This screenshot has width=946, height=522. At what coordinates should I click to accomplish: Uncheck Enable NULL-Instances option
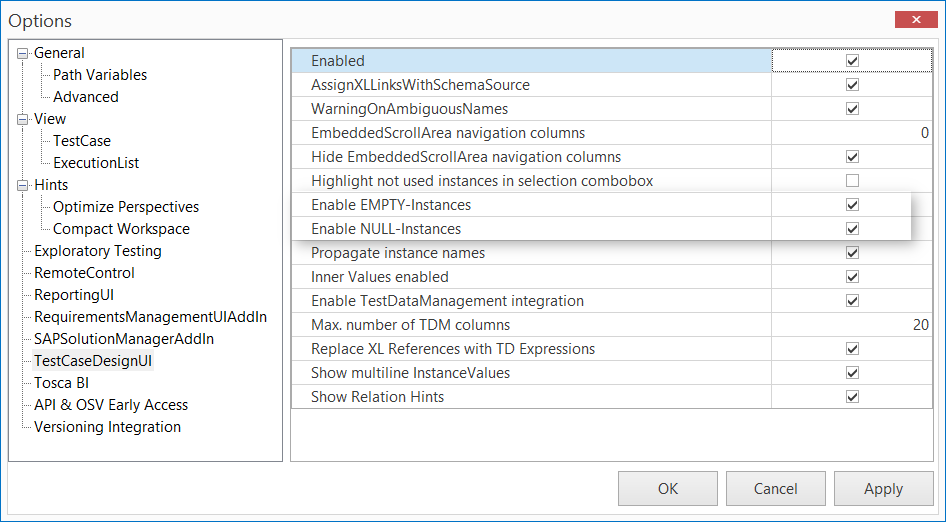point(852,229)
